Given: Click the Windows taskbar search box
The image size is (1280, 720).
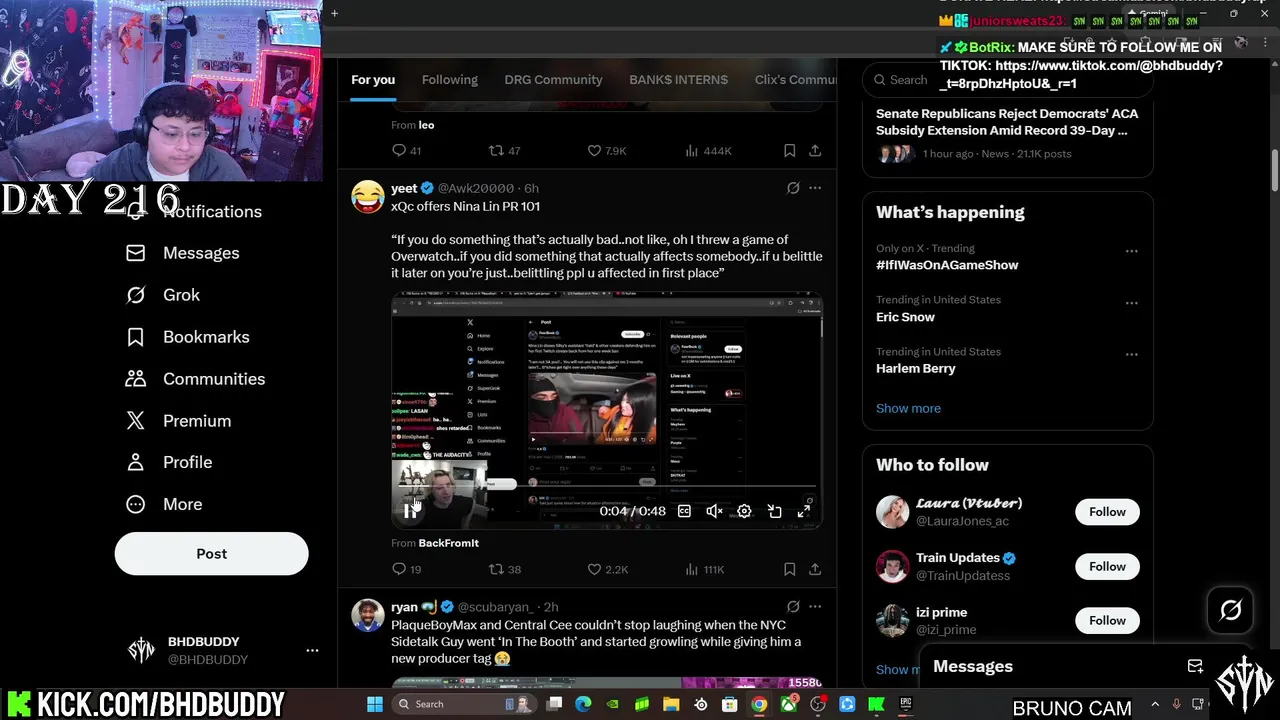Looking at the screenshot, I should pyautogui.click(x=464, y=704).
